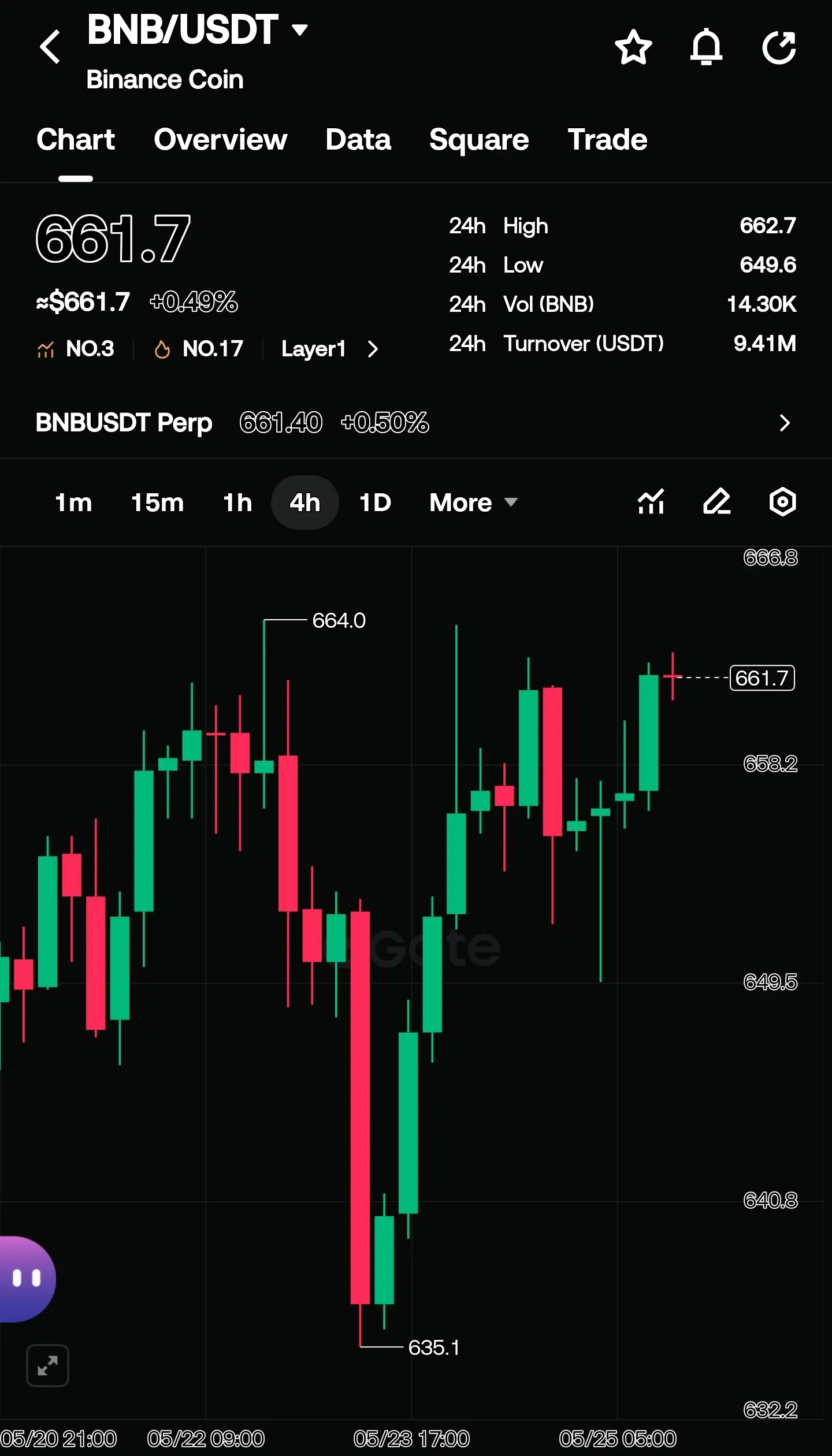Tap the perp change +0.50%
Viewport: 832px width, 1456px height.
click(x=385, y=423)
